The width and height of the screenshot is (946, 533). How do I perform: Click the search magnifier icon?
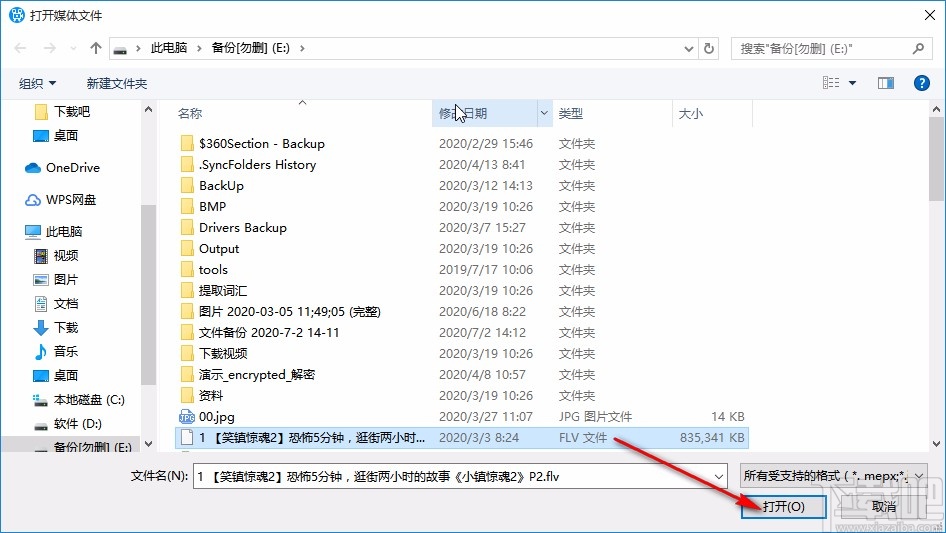click(x=918, y=48)
